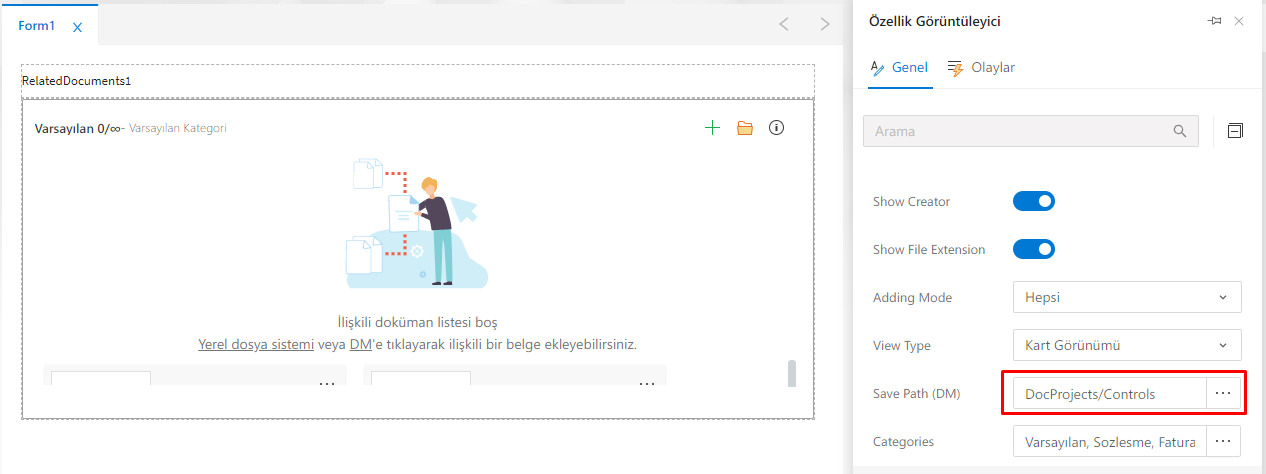Click the Yerel dosya sistemi link

(x=256, y=344)
